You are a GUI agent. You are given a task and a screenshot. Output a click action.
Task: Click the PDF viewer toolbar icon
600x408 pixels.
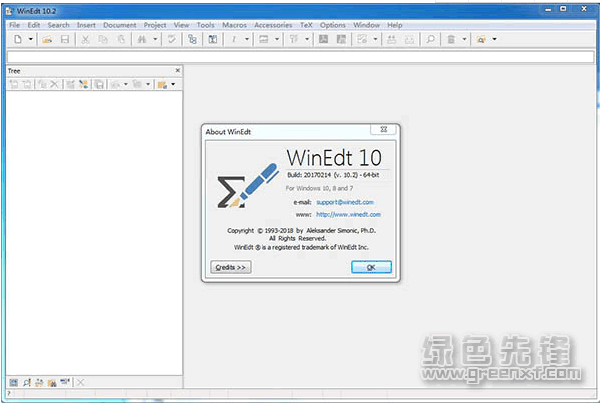click(x=362, y=39)
